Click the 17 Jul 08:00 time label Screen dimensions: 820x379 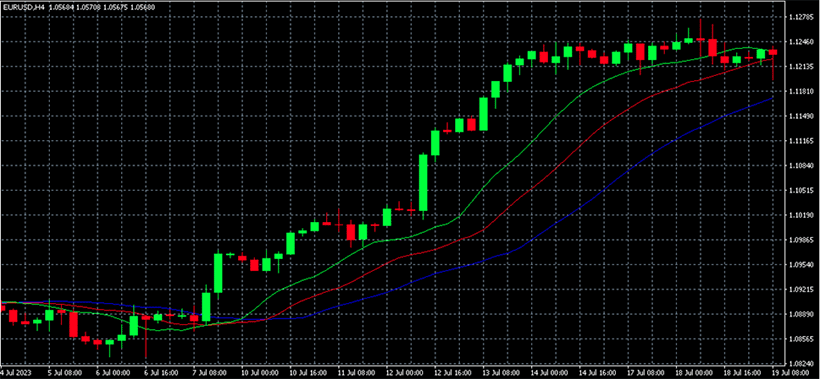tap(647, 374)
